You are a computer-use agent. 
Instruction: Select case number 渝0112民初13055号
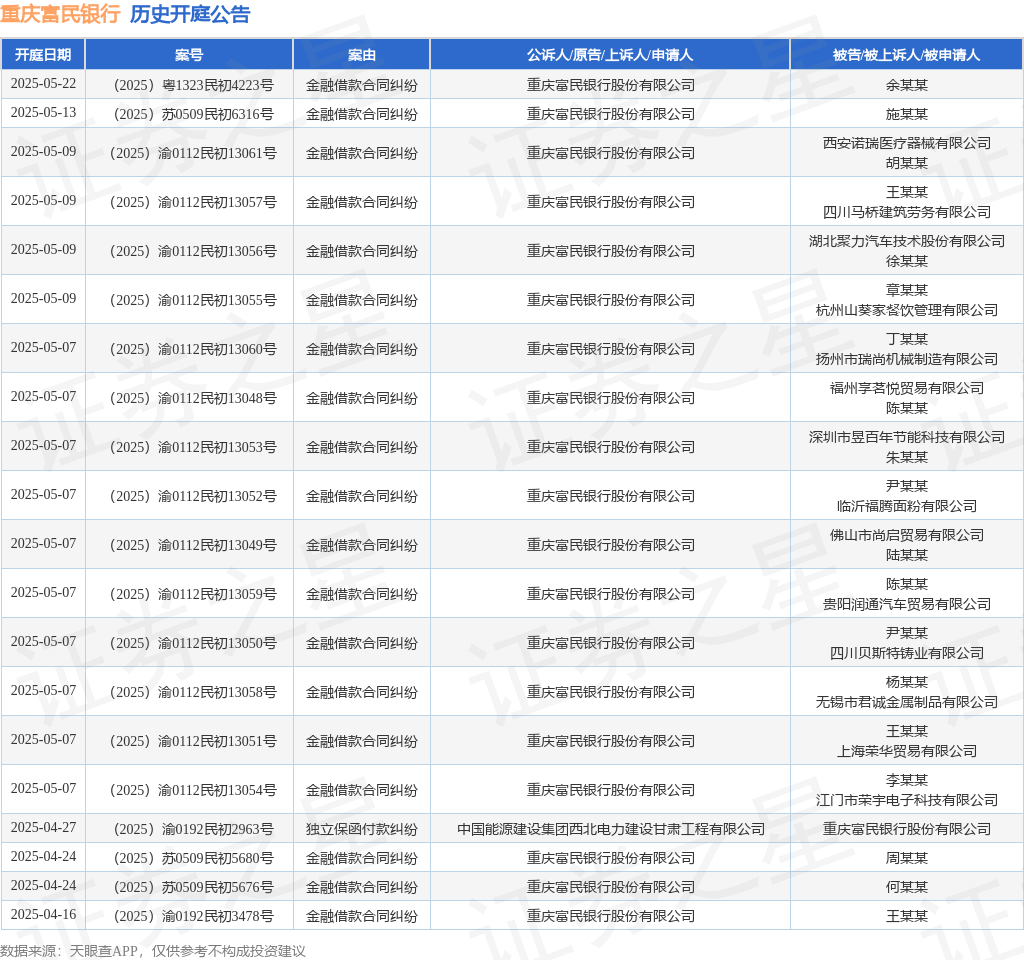(193, 300)
